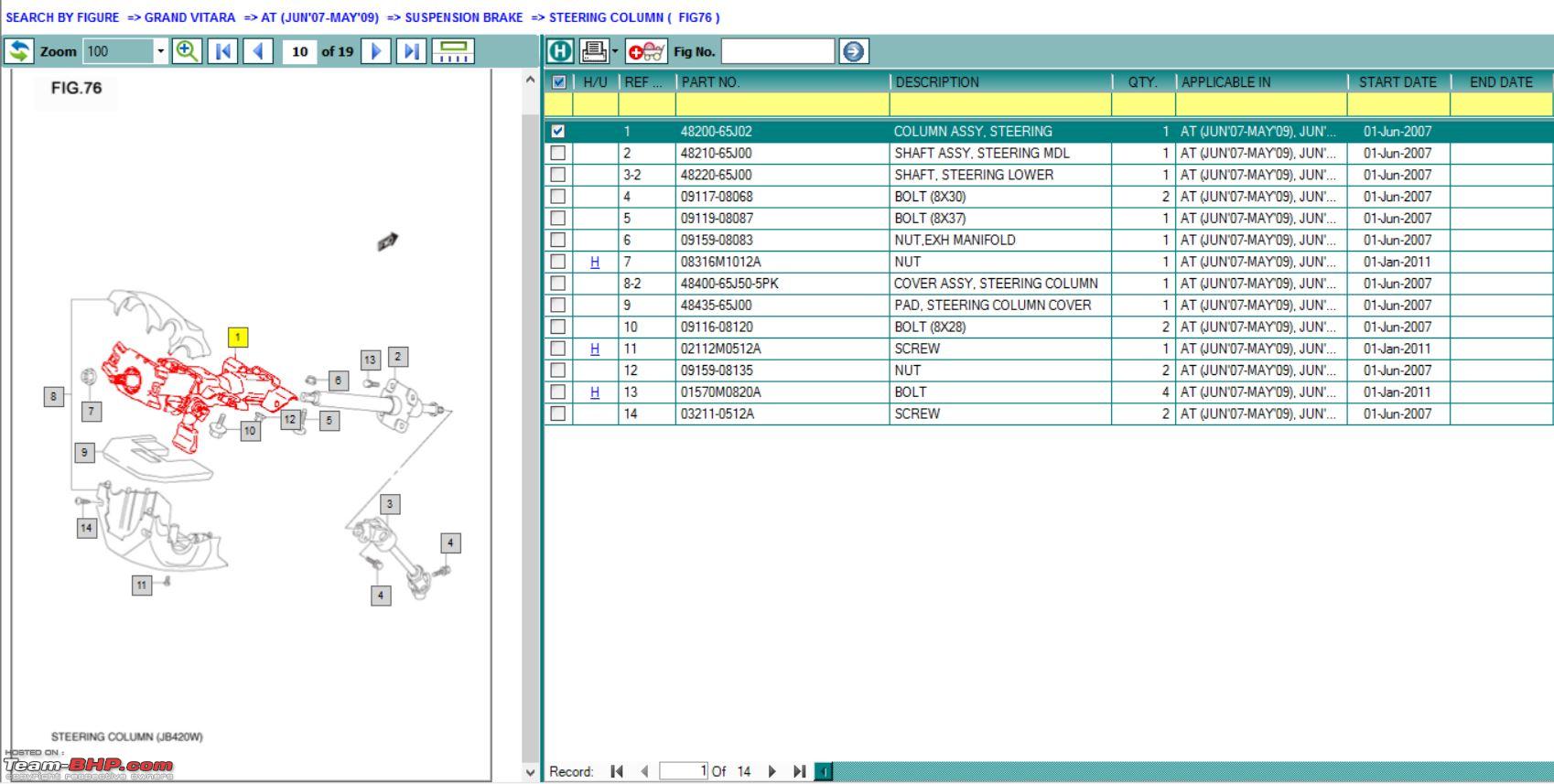Click the diagram scrollbar up arrow

(530, 81)
